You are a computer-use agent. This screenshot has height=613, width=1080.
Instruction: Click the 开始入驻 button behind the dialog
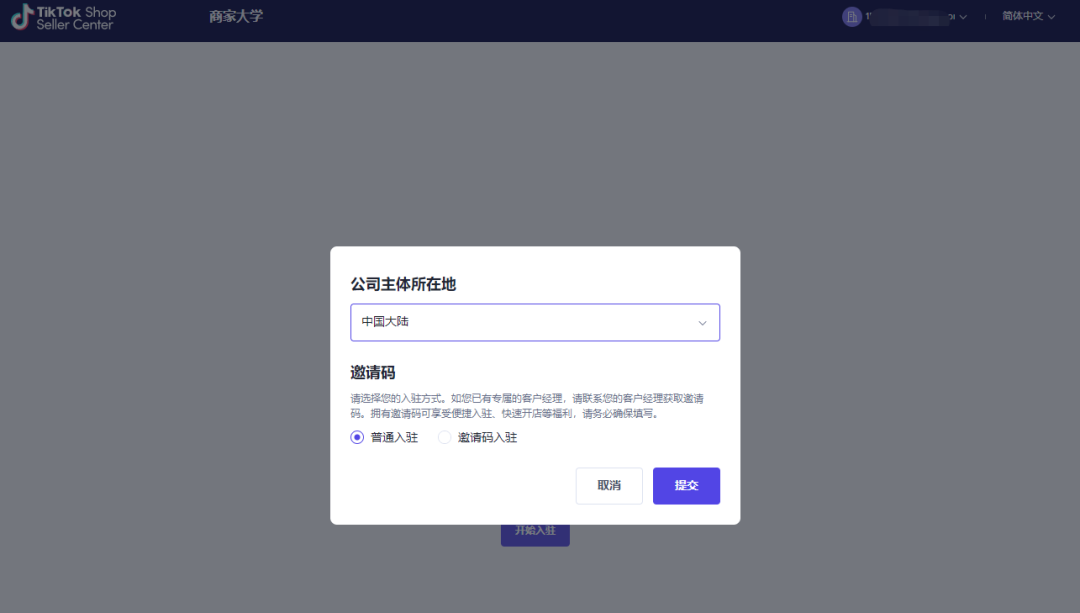coord(535,531)
